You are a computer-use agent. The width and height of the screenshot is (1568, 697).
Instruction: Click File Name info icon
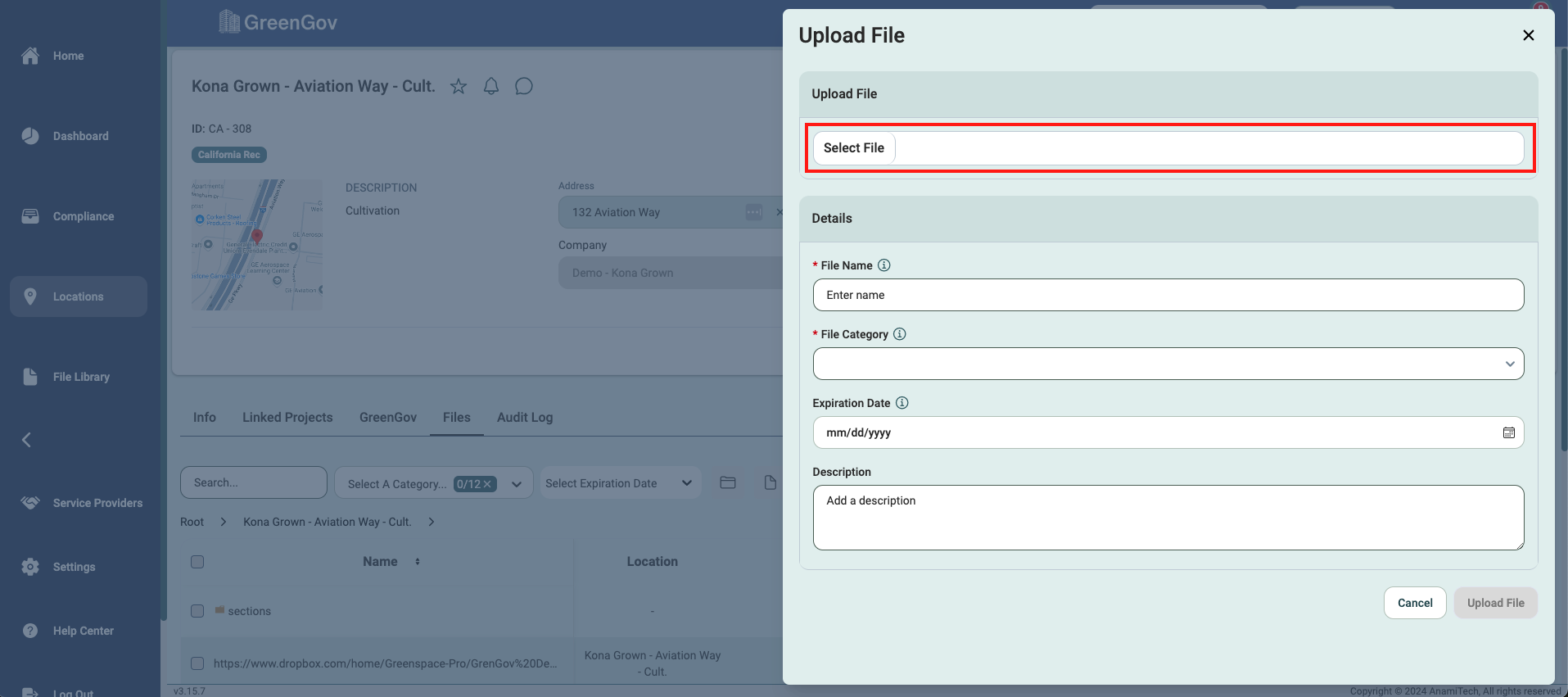click(x=884, y=265)
